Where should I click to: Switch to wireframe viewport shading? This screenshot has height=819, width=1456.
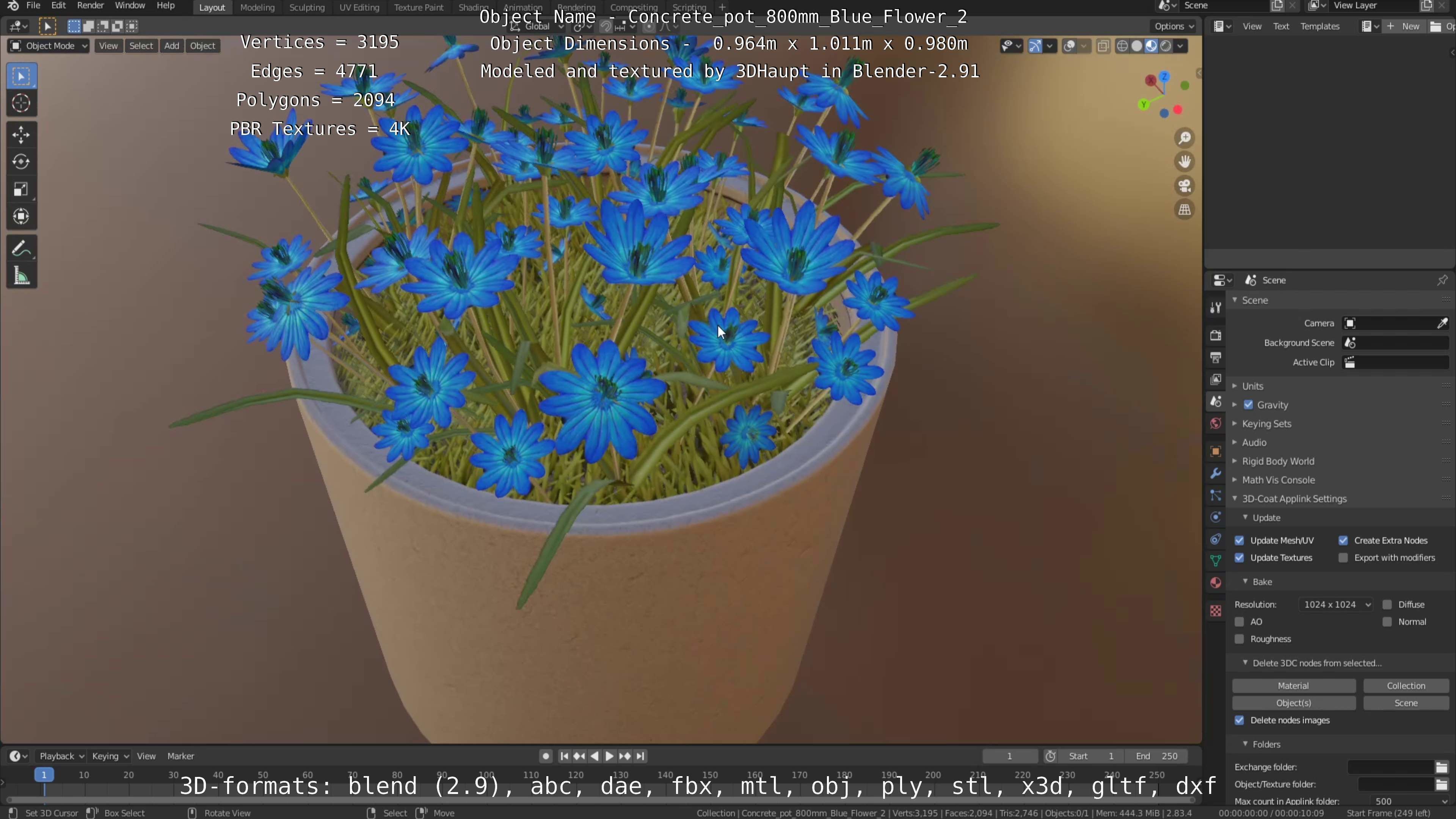1122,46
